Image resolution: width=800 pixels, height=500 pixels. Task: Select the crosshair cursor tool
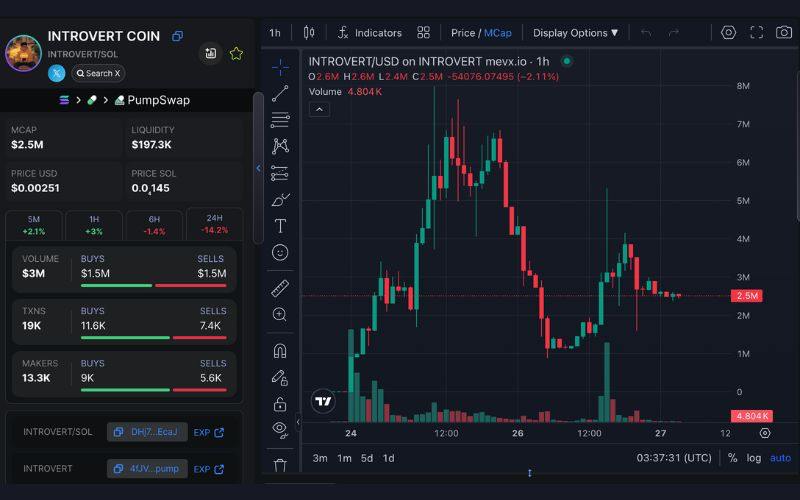point(280,67)
